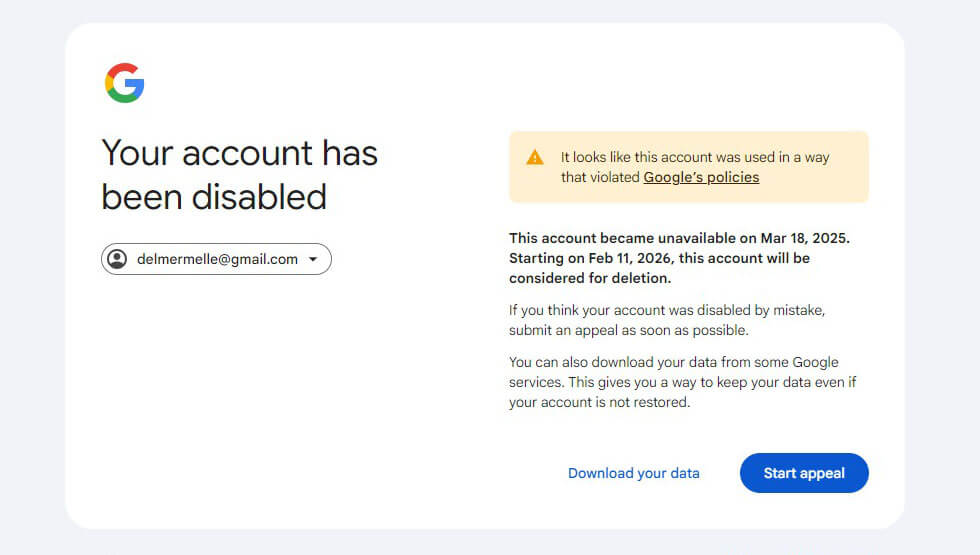The image size is (980, 555).
Task: Start the appeal with the blue button
Action: point(804,473)
